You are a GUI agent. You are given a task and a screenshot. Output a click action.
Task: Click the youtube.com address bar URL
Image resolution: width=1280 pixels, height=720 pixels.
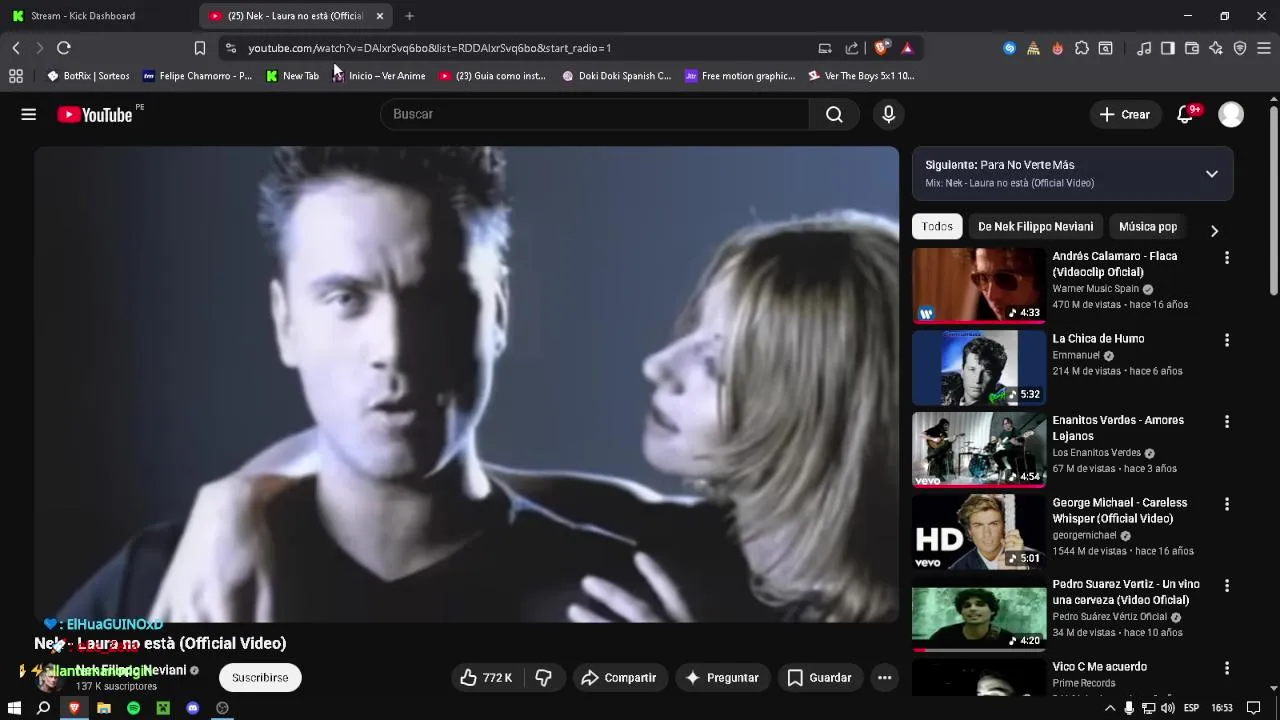pos(430,48)
